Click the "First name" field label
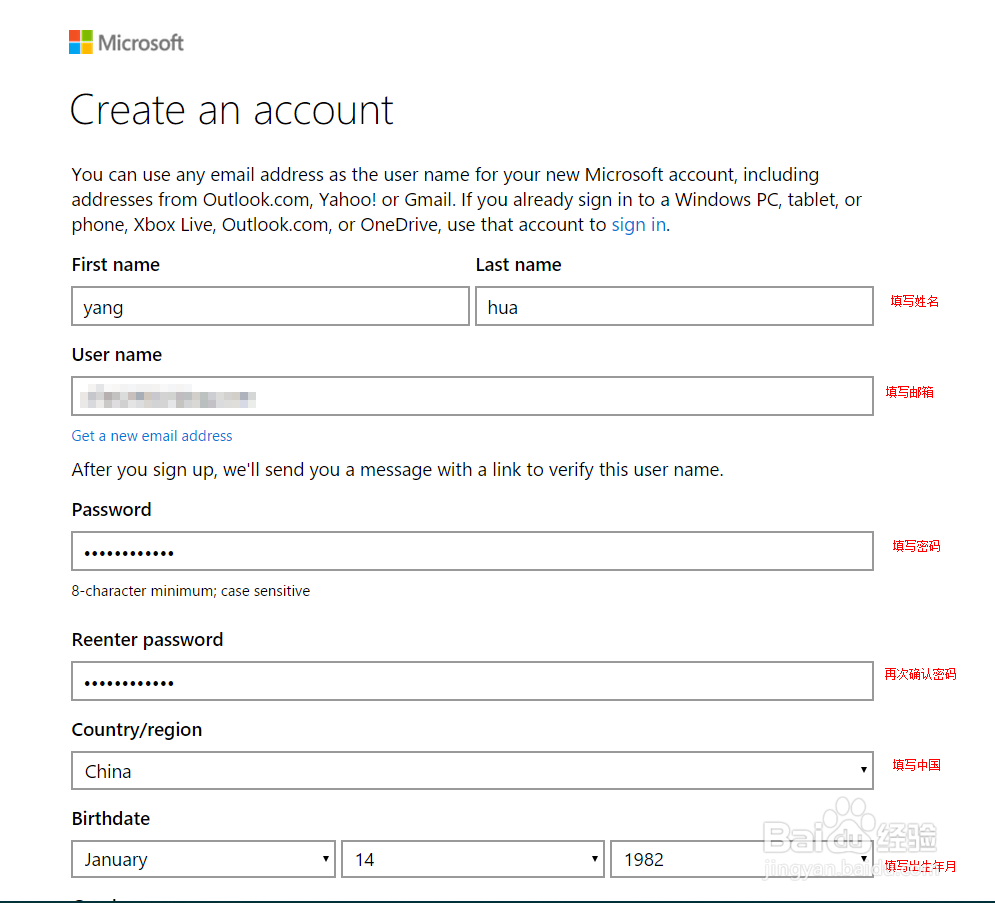 click(x=116, y=265)
